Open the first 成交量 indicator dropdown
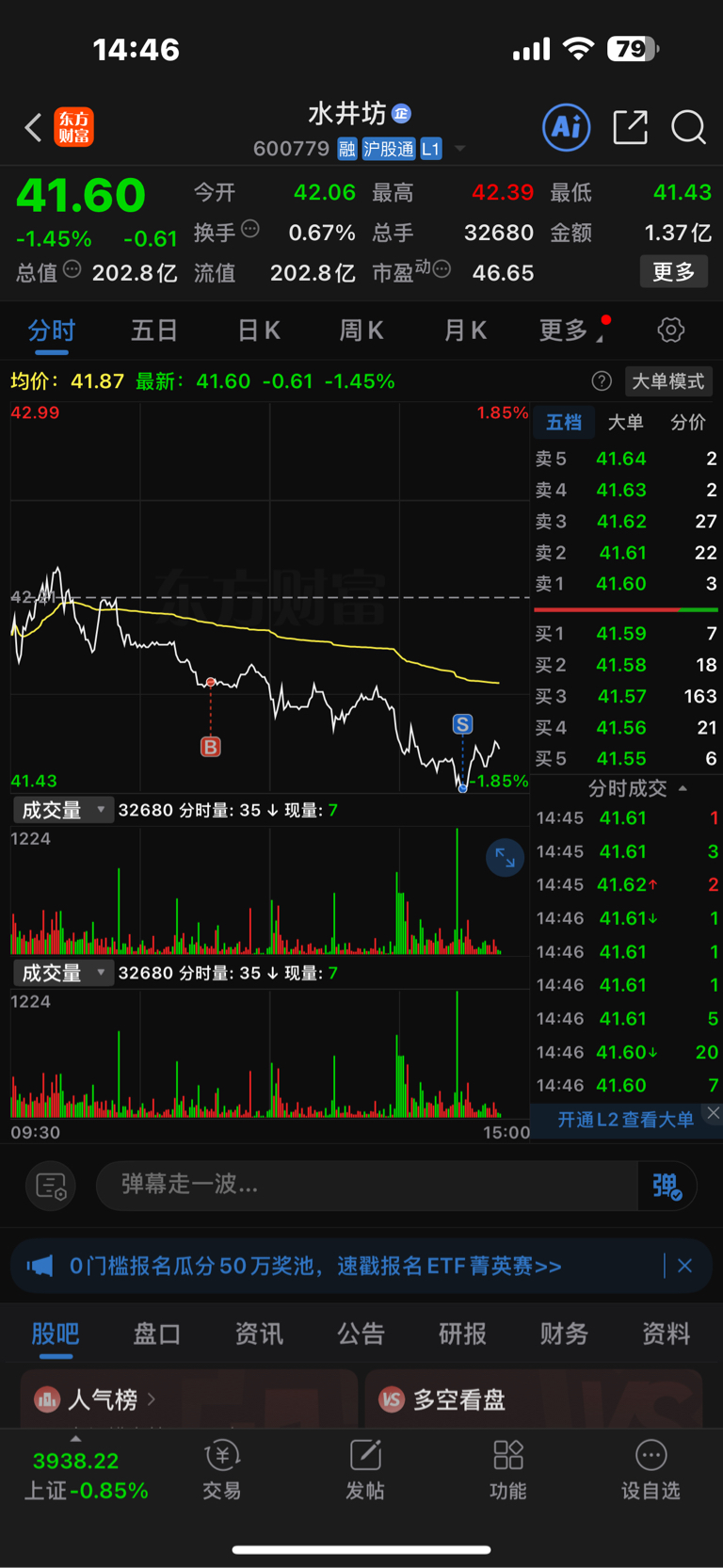The image size is (723, 1568). coord(63,810)
